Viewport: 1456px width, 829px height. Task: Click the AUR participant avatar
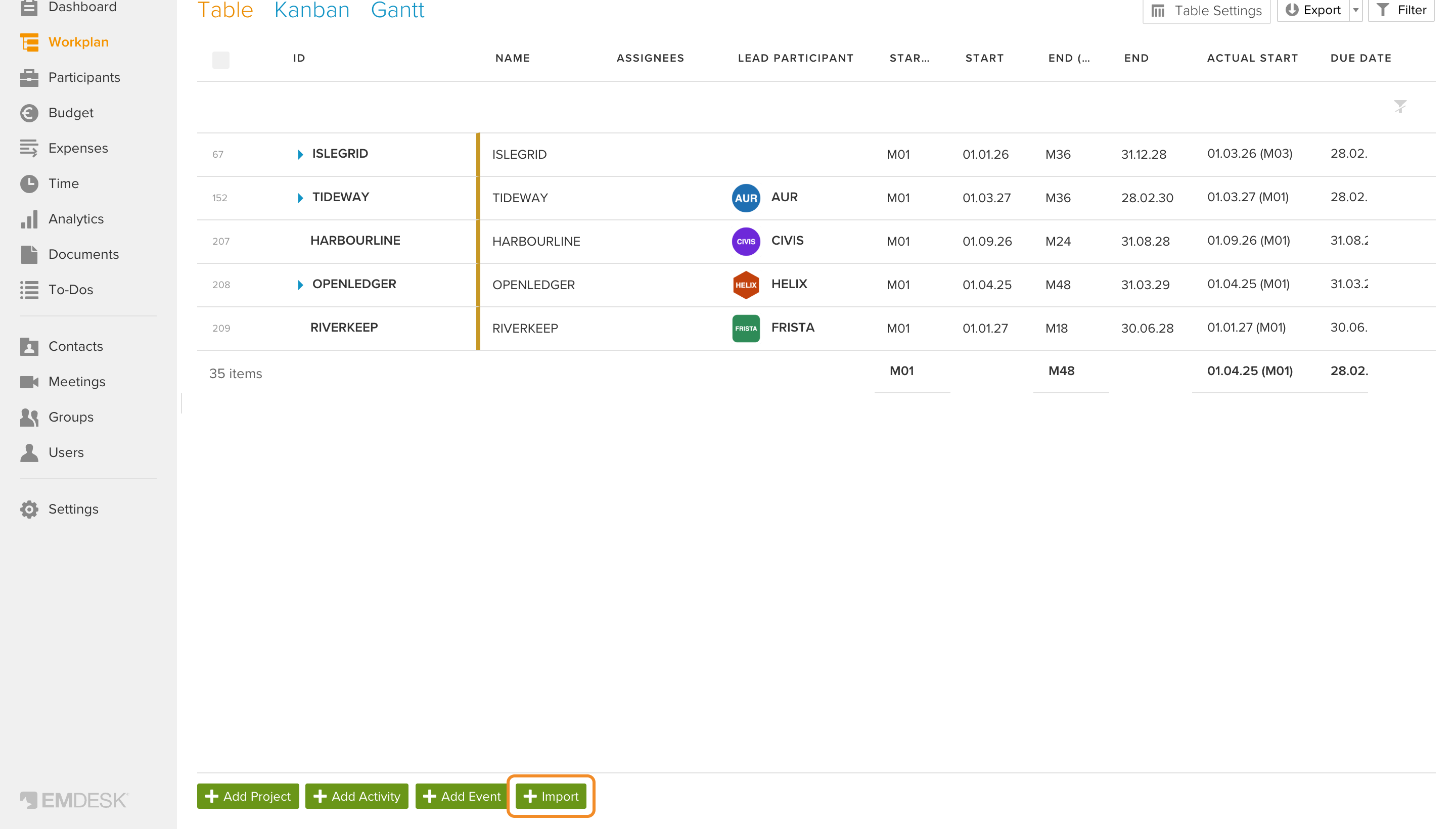(745, 198)
